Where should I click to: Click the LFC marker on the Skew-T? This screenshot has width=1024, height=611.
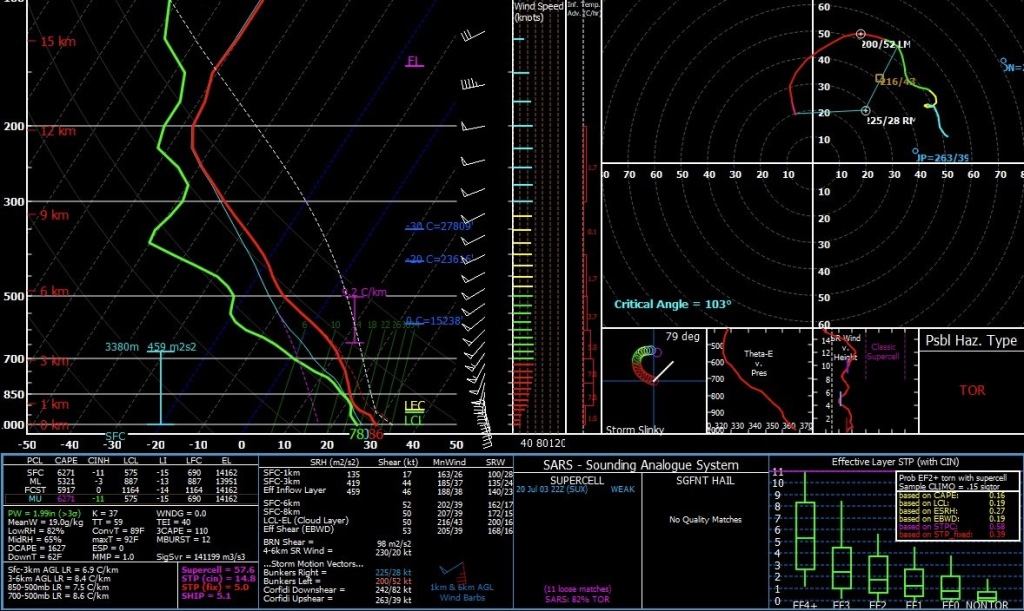pos(414,405)
